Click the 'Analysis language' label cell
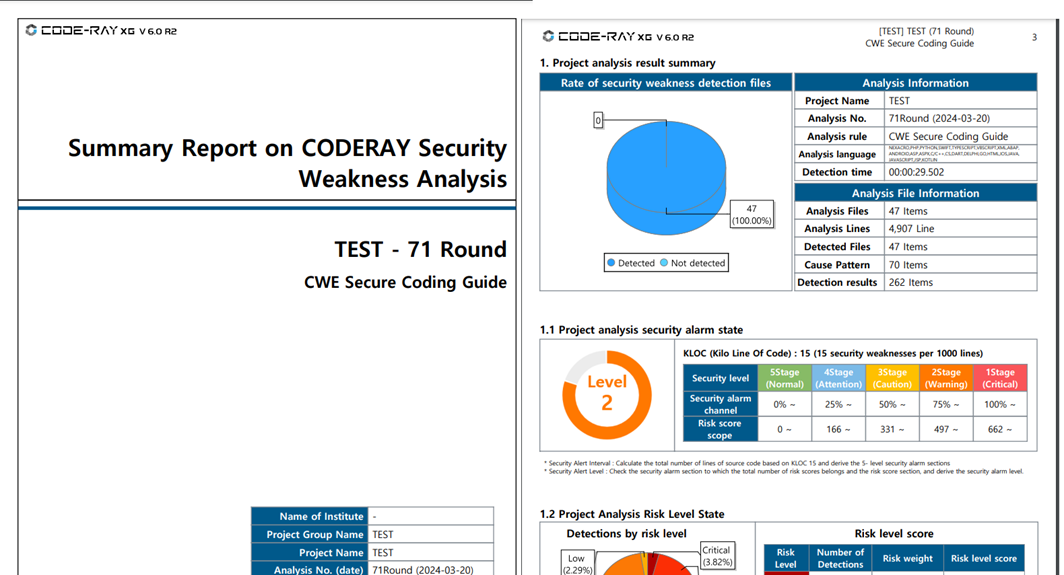 pyautogui.click(x=839, y=154)
